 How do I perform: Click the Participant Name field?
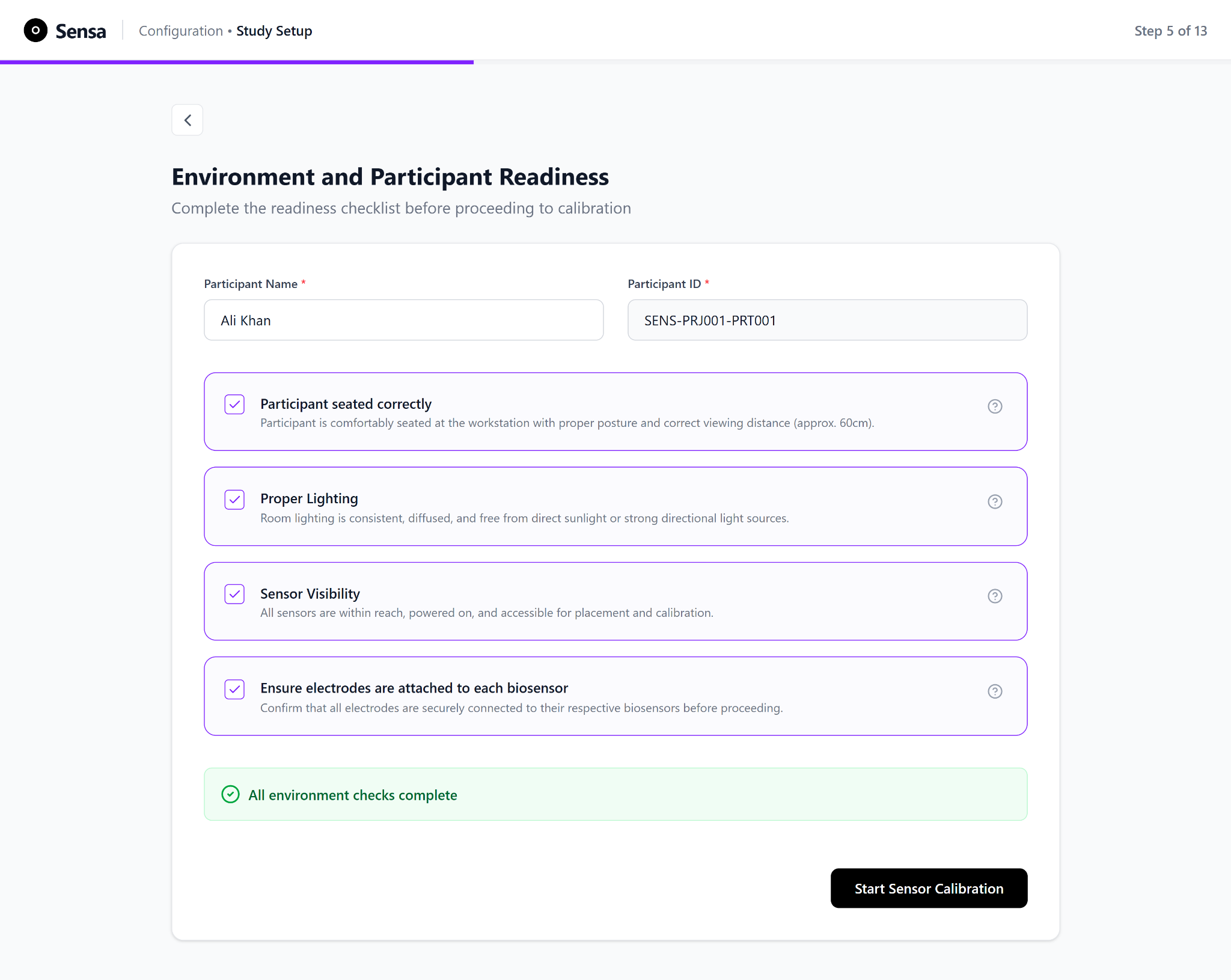pyautogui.click(x=404, y=320)
